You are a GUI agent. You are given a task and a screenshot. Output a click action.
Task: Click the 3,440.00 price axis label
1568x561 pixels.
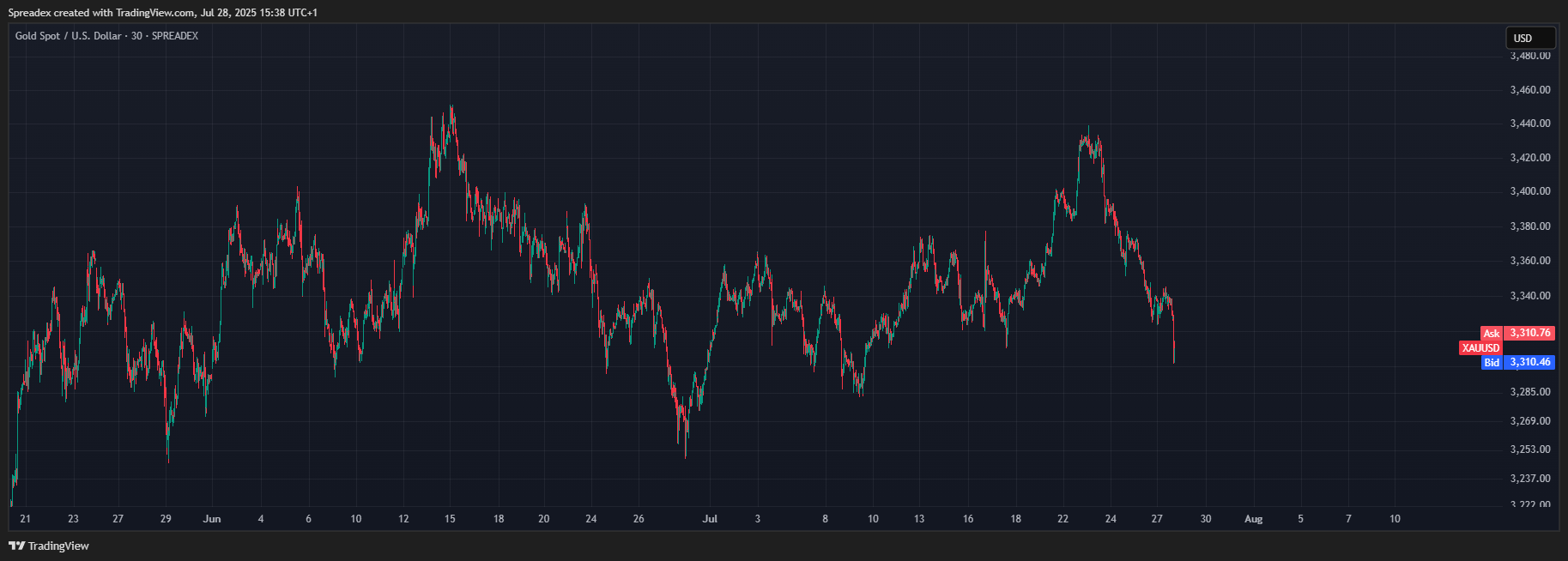point(1530,124)
